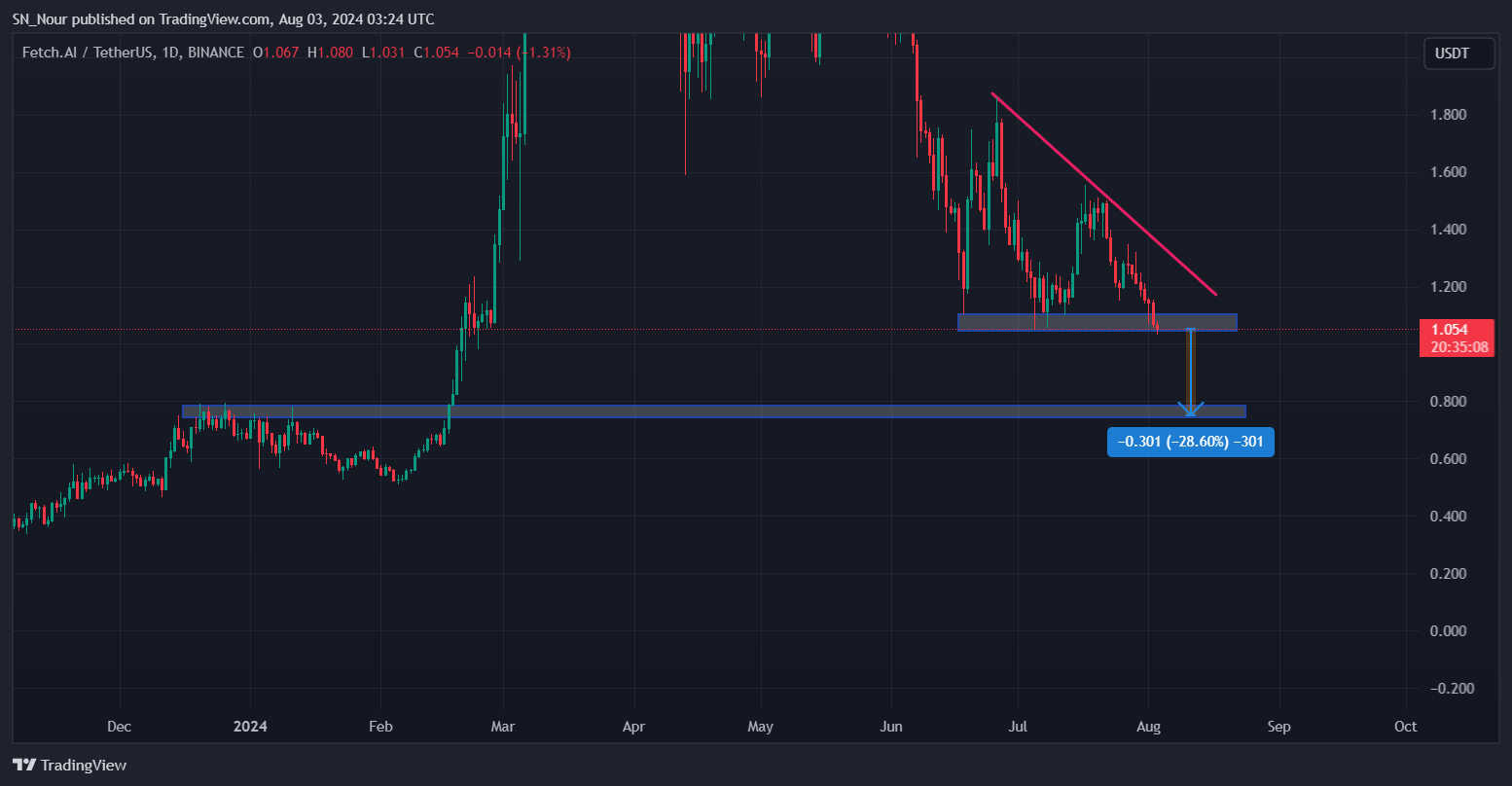This screenshot has width=1512, height=786.
Task: Click the TradingView logo icon
Action: click(24, 765)
